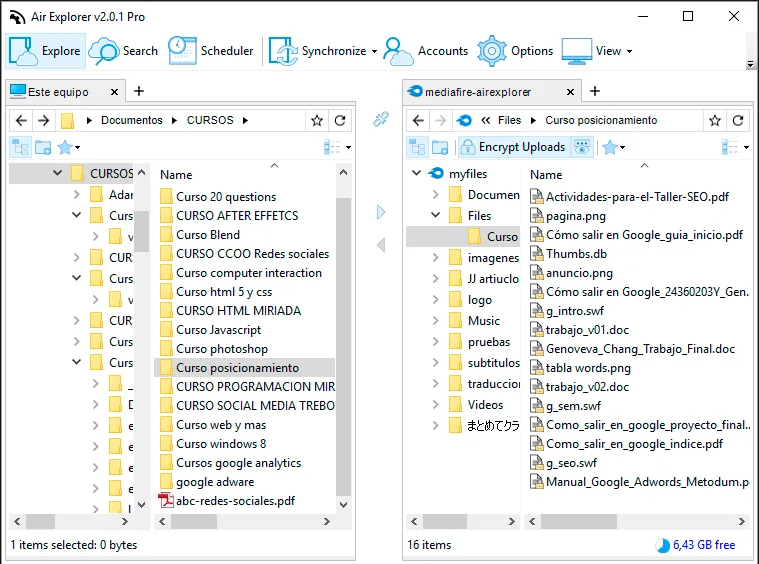Toggle folder tree view in right pane
The image size is (759, 564).
[x=417, y=147]
